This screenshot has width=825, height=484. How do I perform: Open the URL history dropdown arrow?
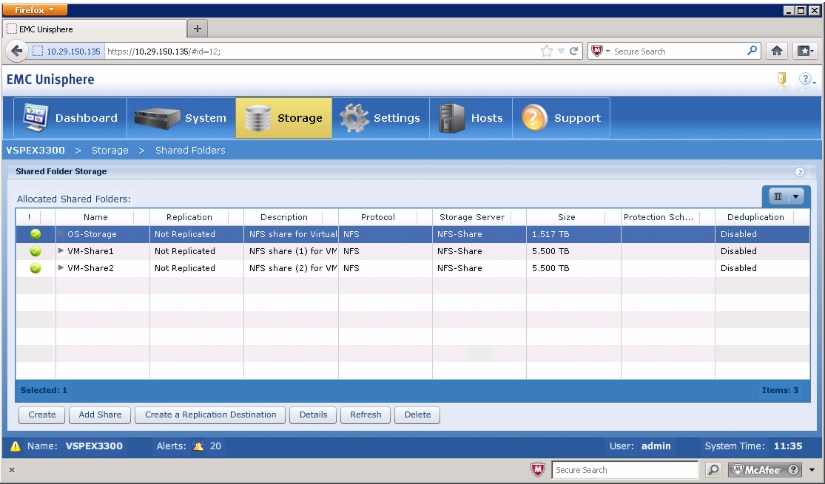tap(561, 51)
